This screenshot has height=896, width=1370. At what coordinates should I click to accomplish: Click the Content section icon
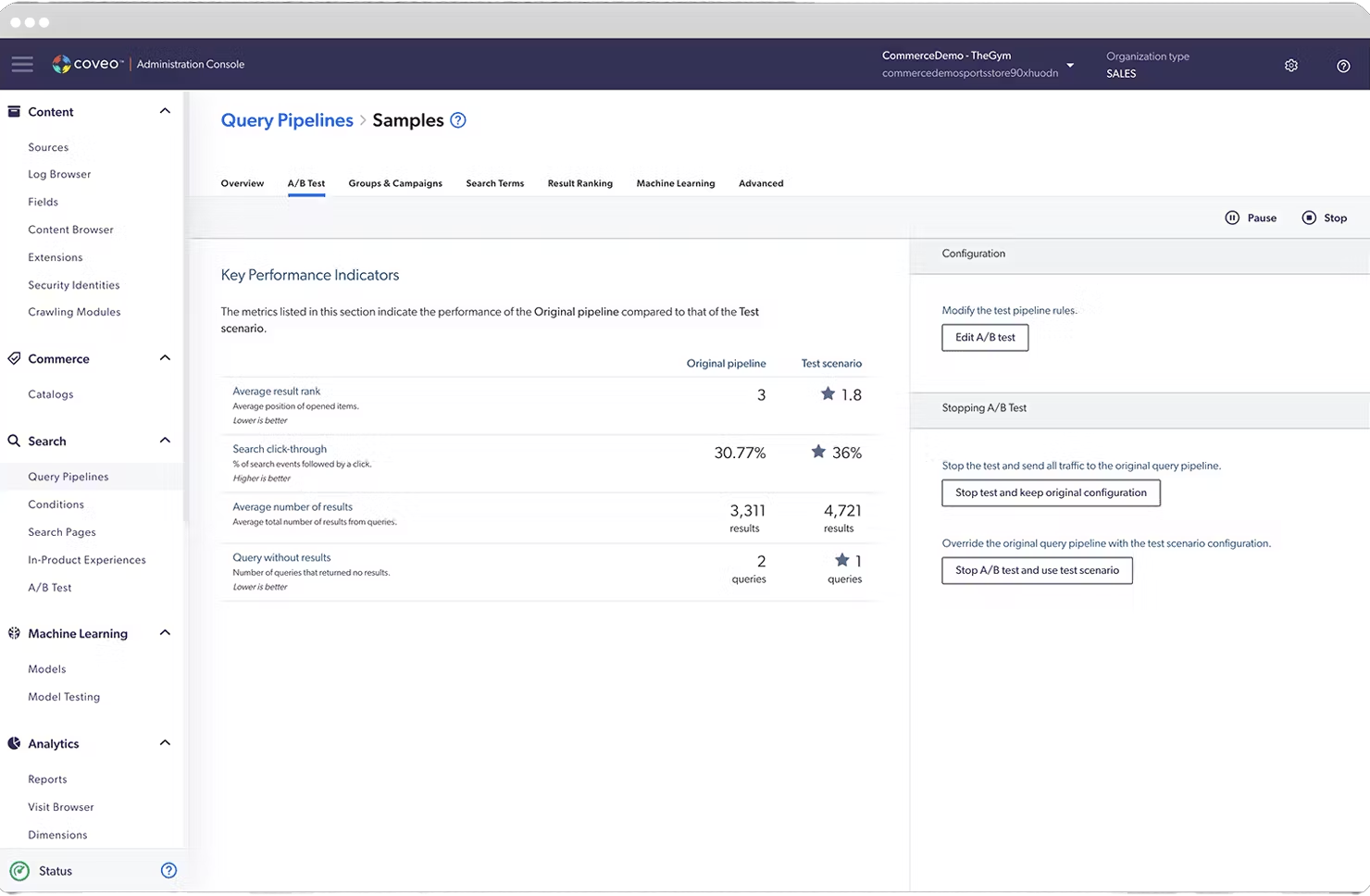(x=14, y=111)
